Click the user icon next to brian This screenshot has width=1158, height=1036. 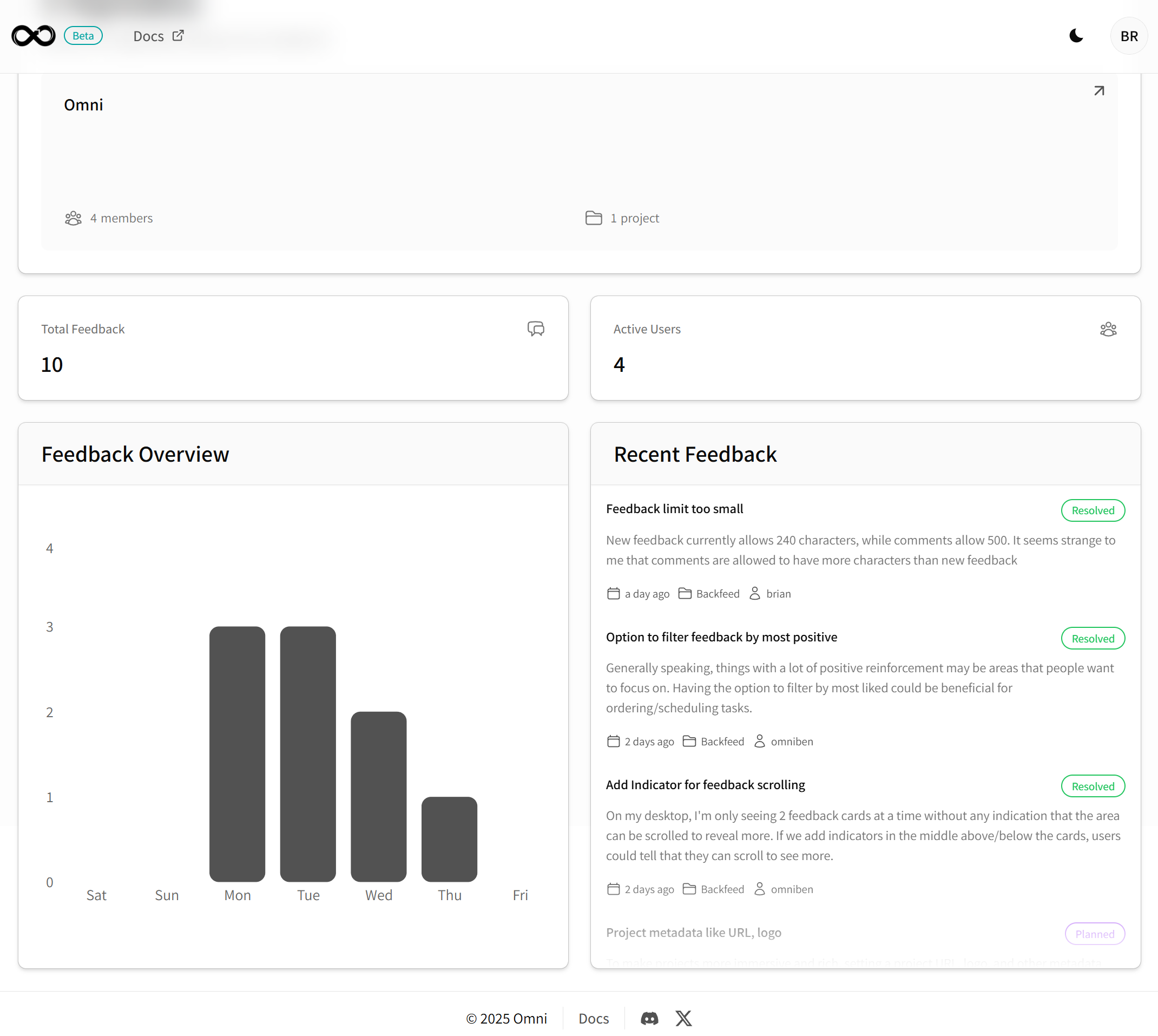tap(754, 594)
